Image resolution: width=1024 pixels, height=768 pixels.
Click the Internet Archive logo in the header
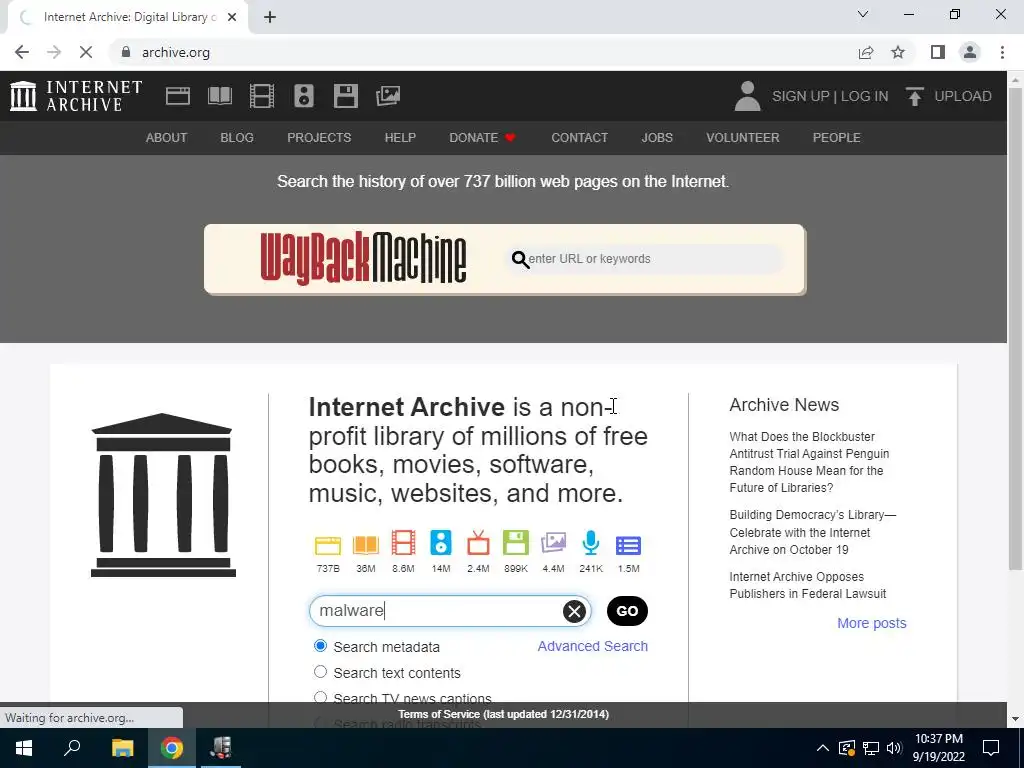76,96
